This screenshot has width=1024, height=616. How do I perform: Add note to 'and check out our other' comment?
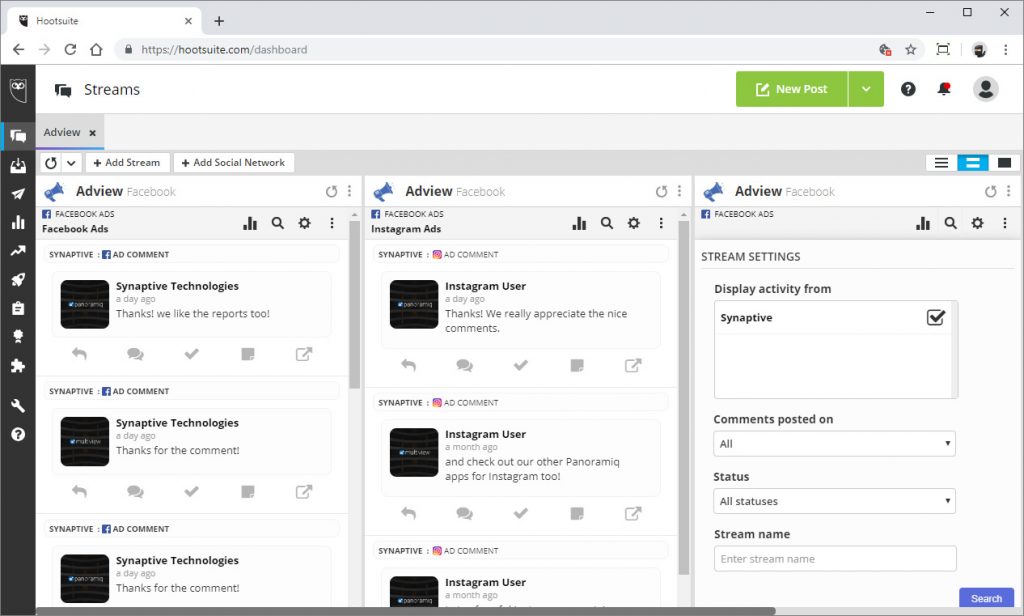[x=577, y=513]
